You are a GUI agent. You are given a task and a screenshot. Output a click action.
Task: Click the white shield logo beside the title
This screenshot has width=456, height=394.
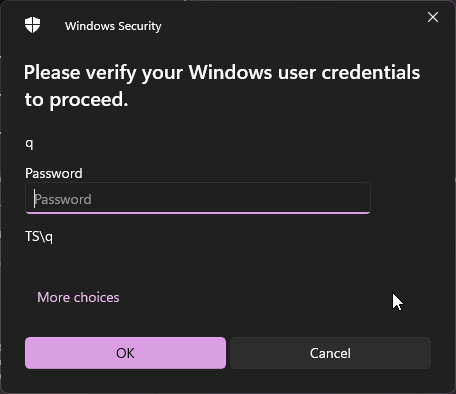[x=32, y=25]
